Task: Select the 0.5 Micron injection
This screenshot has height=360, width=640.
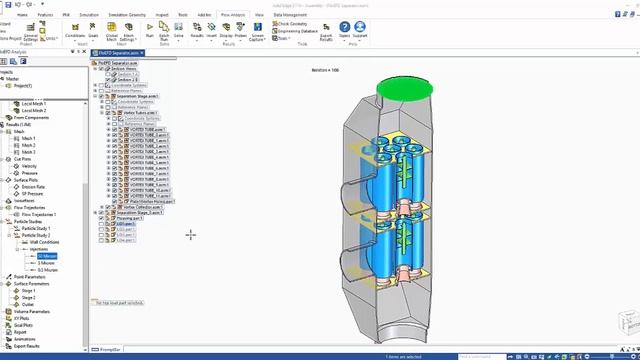Action: 48,270
